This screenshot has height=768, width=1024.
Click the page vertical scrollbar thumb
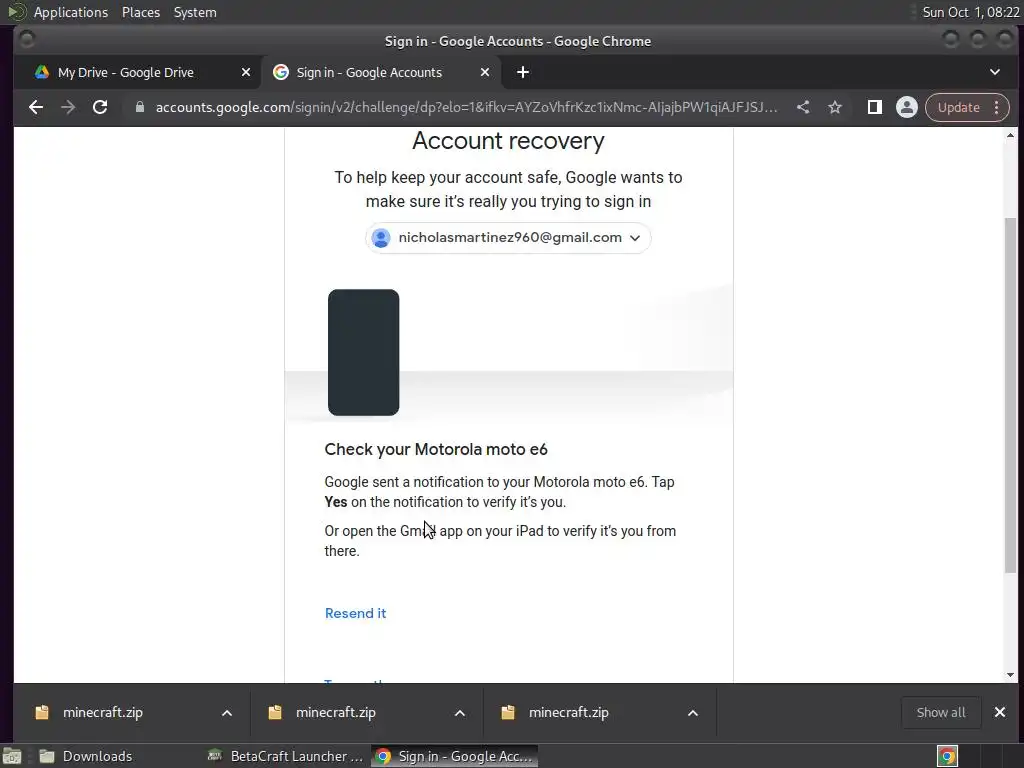(x=1010, y=395)
